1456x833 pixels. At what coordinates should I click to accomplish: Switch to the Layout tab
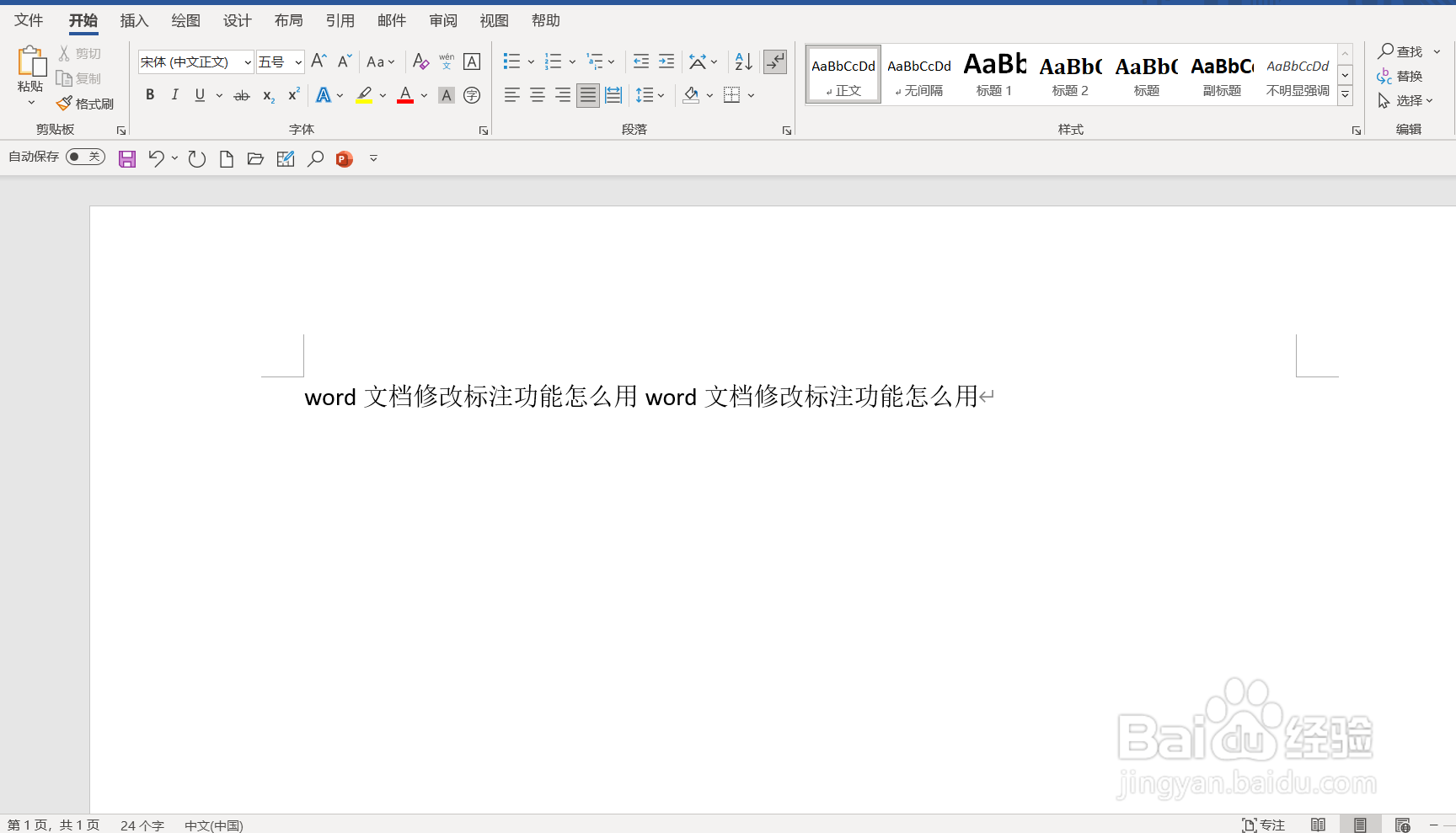coord(288,20)
